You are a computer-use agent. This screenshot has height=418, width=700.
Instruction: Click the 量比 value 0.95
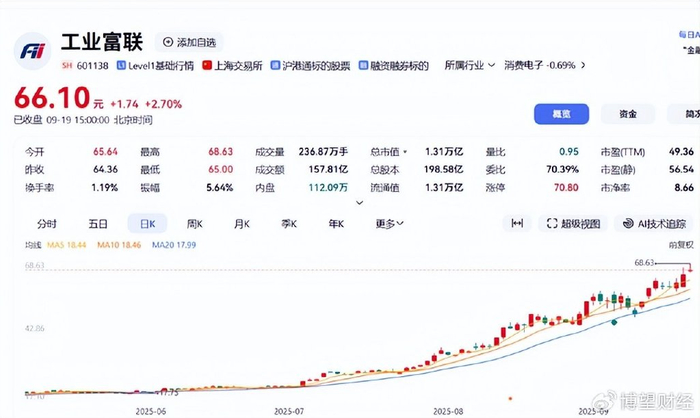tap(569, 152)
